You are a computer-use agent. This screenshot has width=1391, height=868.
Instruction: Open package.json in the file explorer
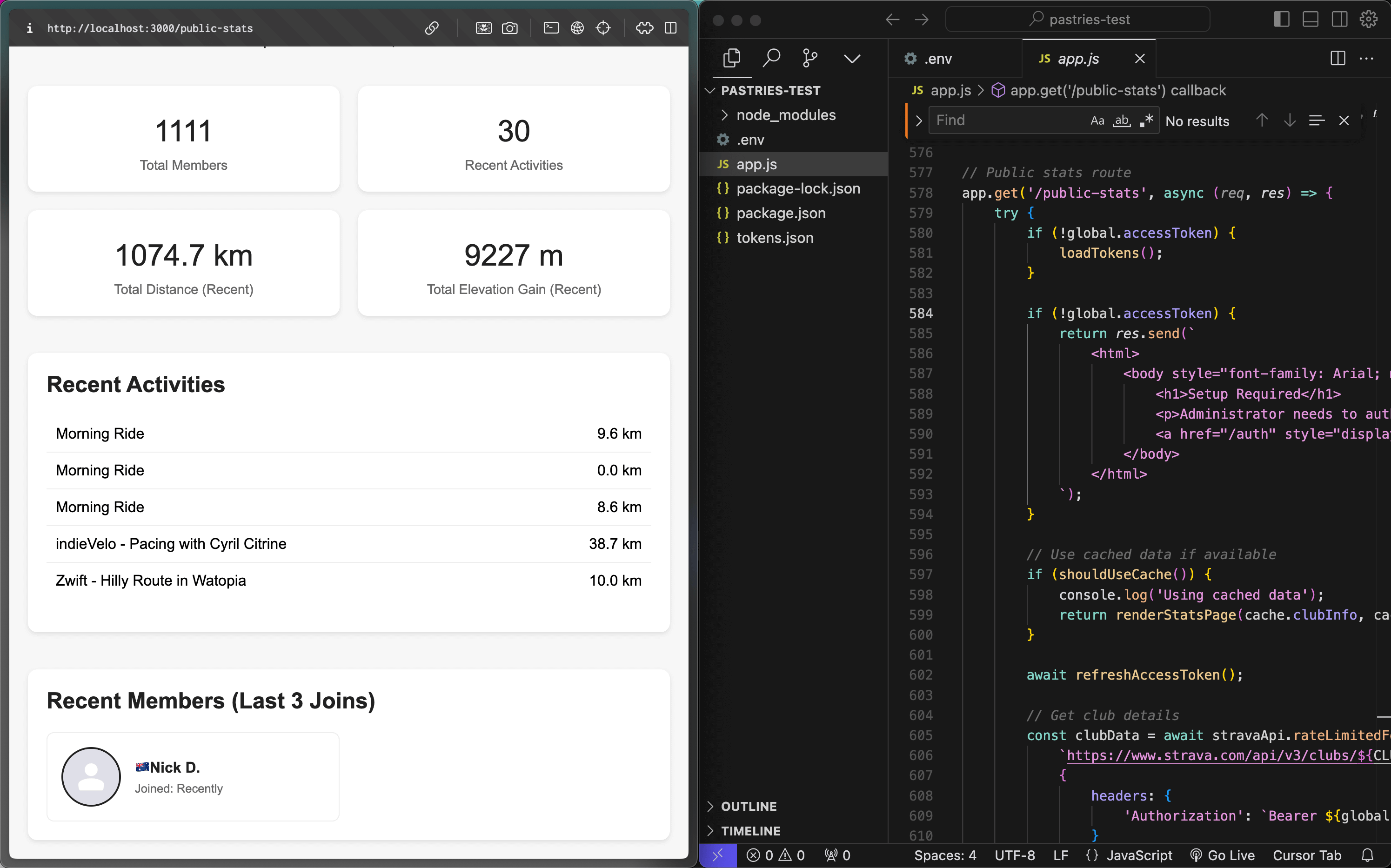(780, 213)
